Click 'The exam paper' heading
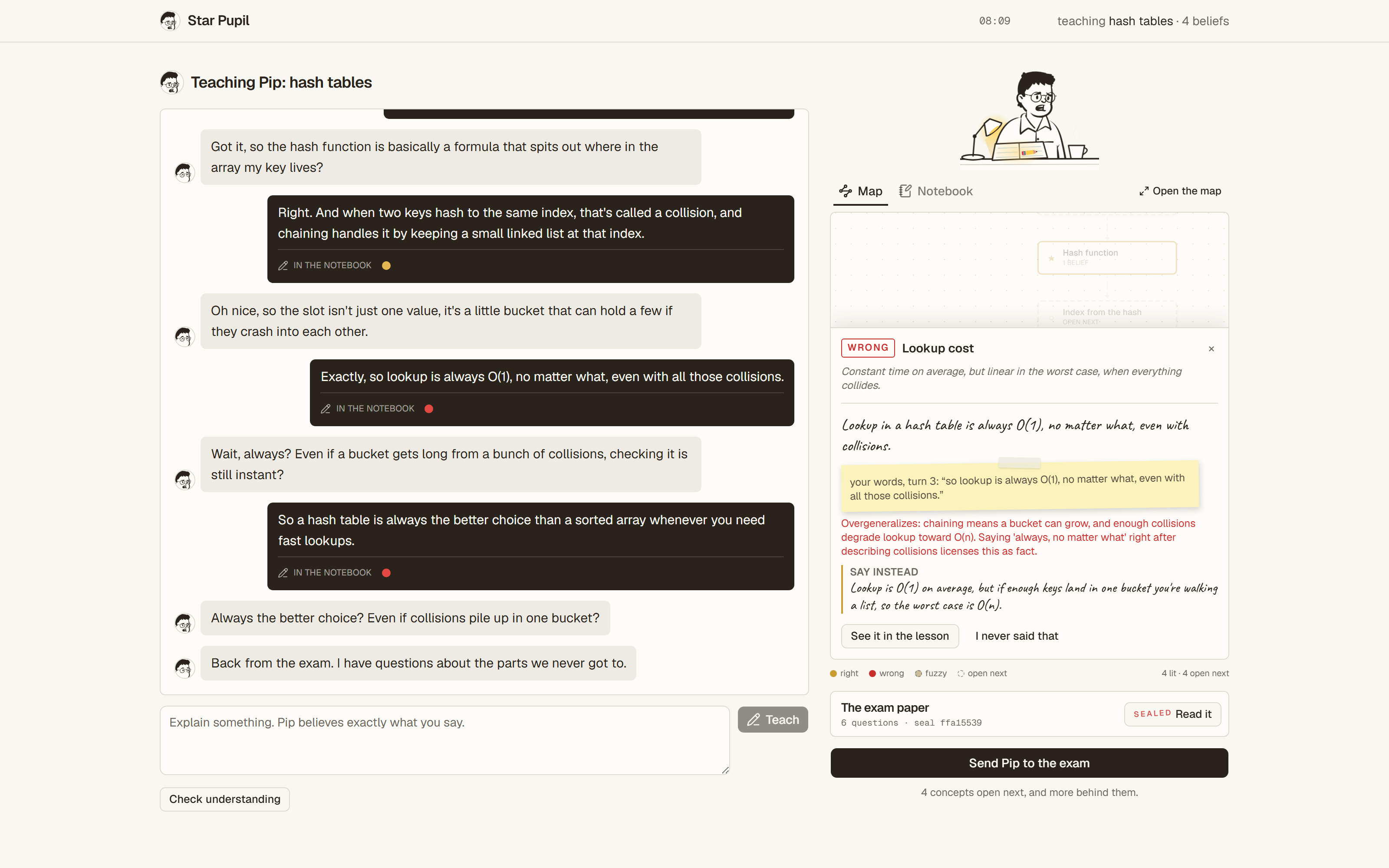Screen dimensions: 1389x868 (885, 708)
